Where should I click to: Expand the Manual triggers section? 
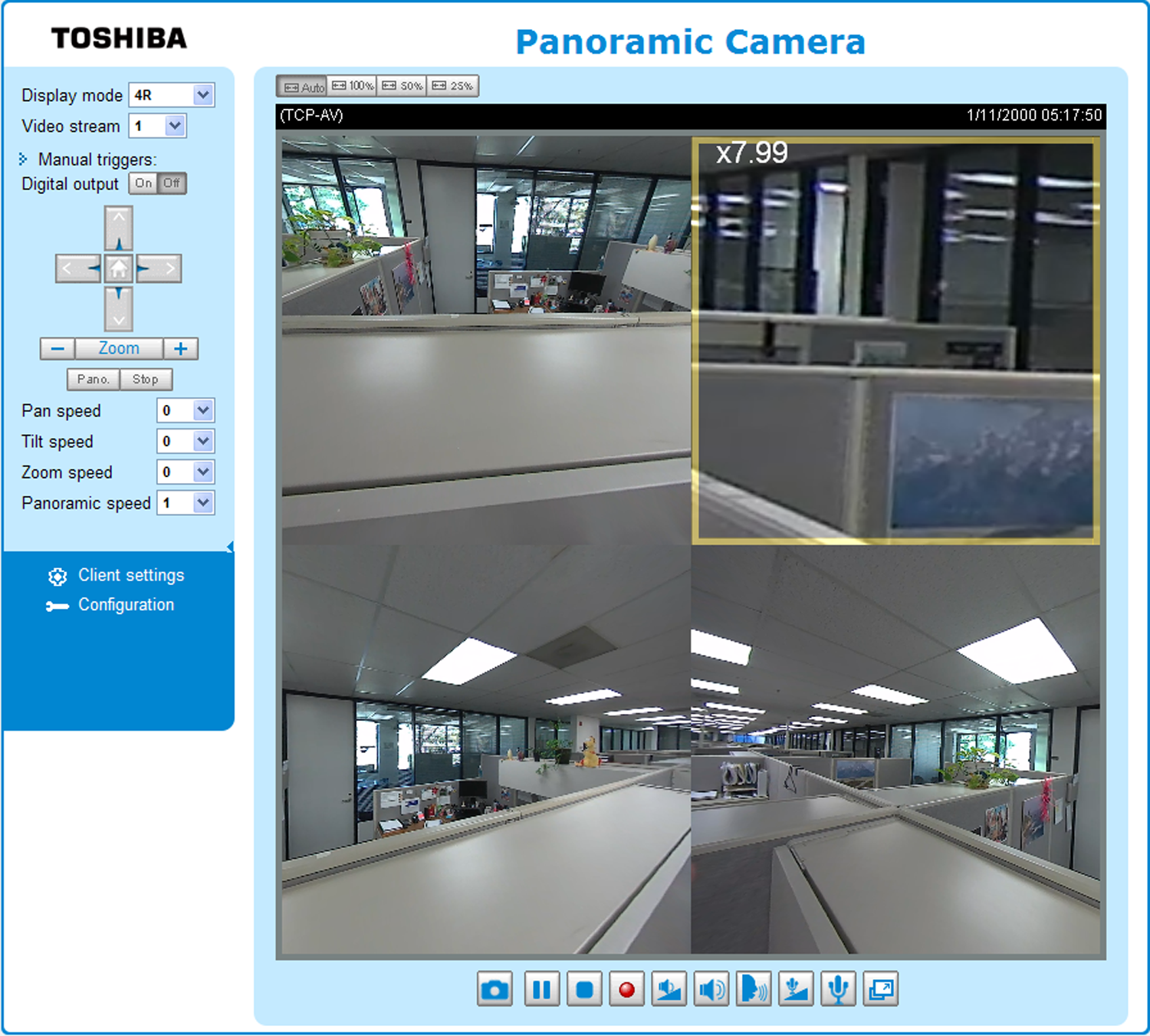(x=88, y=160)
